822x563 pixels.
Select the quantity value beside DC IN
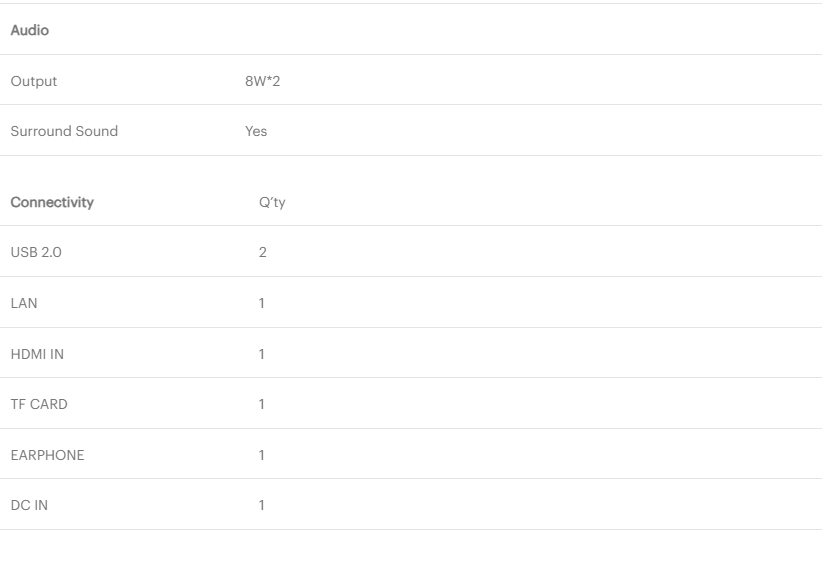click(262, 505)
